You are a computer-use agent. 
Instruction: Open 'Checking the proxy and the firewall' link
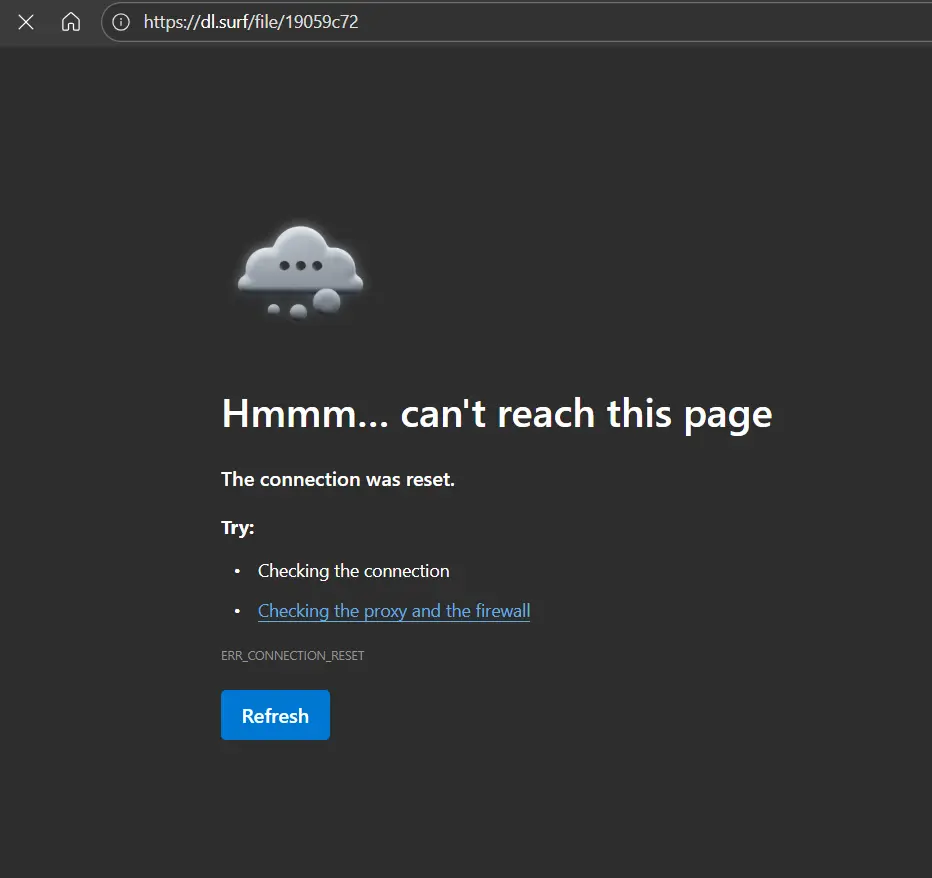[393, 610]
